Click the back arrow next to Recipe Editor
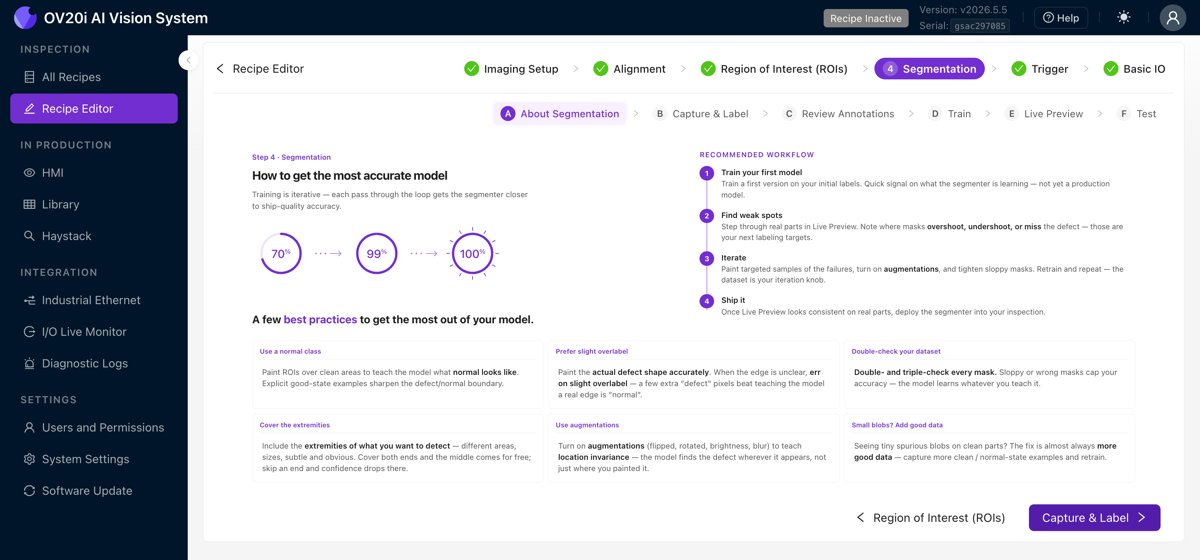Viewport: 1200px width, 560px height. pos(220,69)
